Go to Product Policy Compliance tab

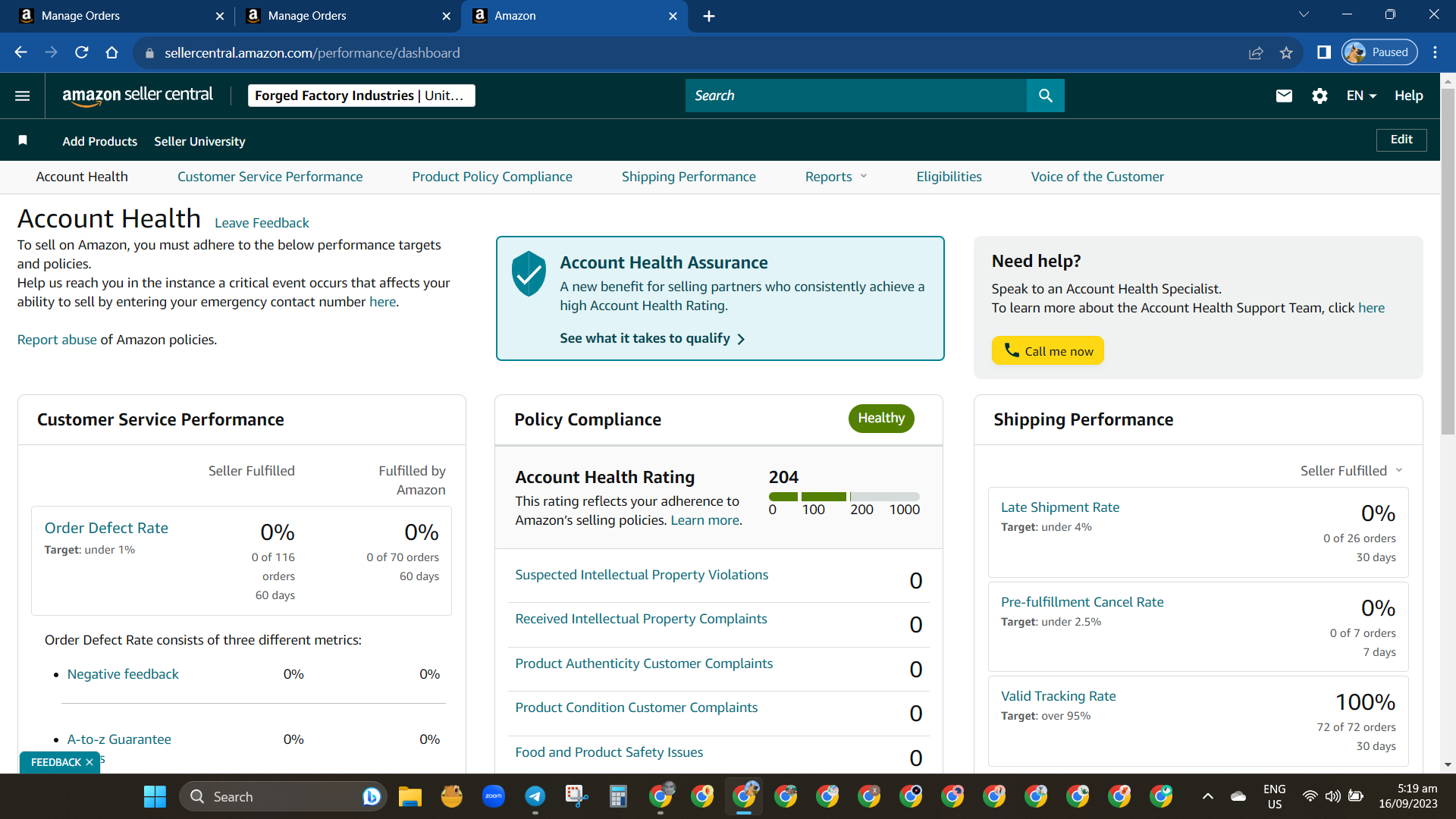click(492, 177)
